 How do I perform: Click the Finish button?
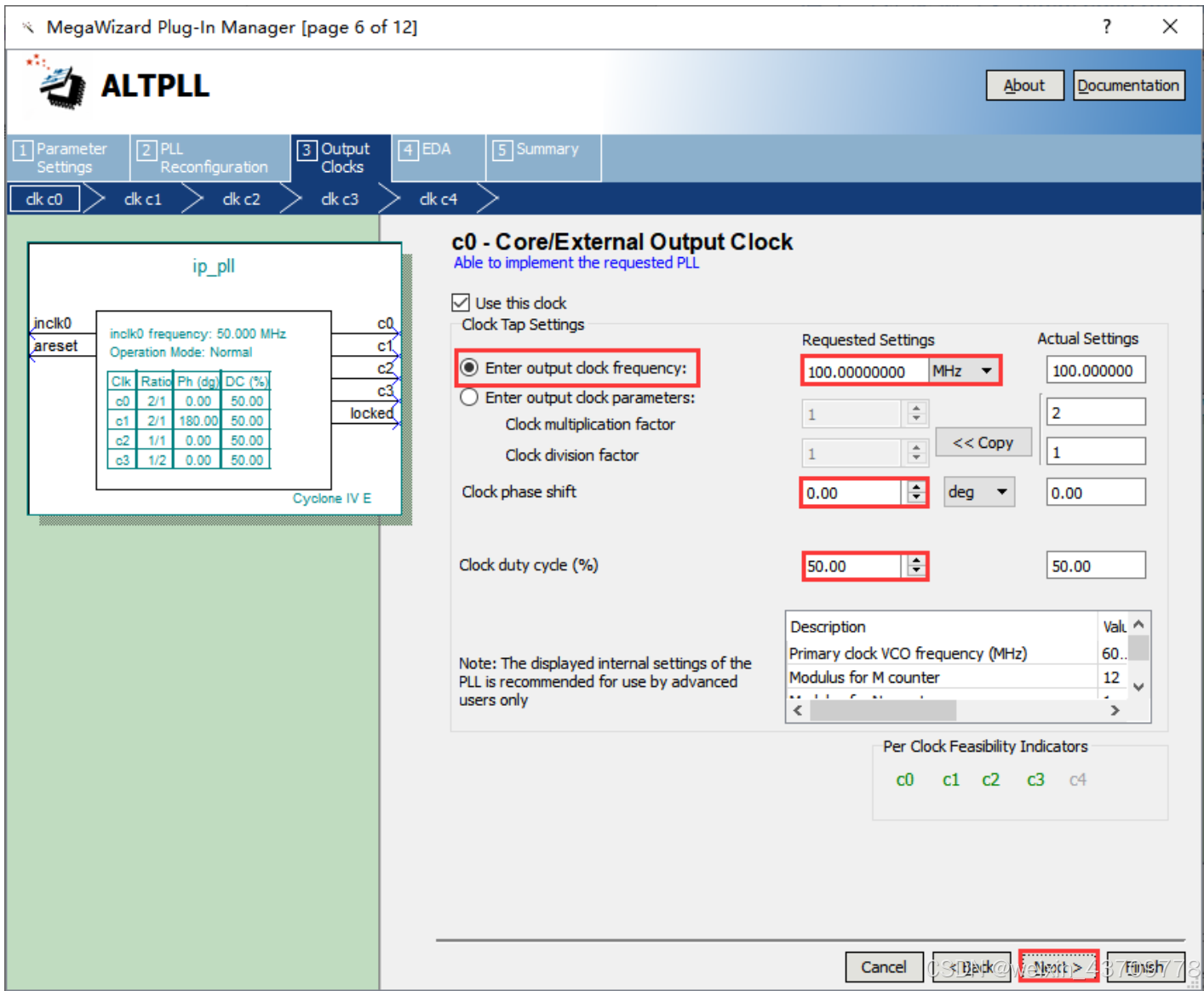tap(1146, 966)
